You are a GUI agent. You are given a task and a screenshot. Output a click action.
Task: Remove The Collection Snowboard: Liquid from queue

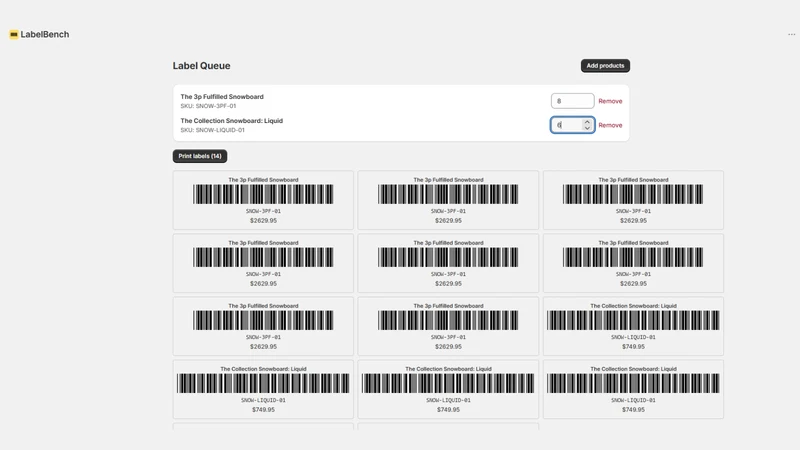610,125
